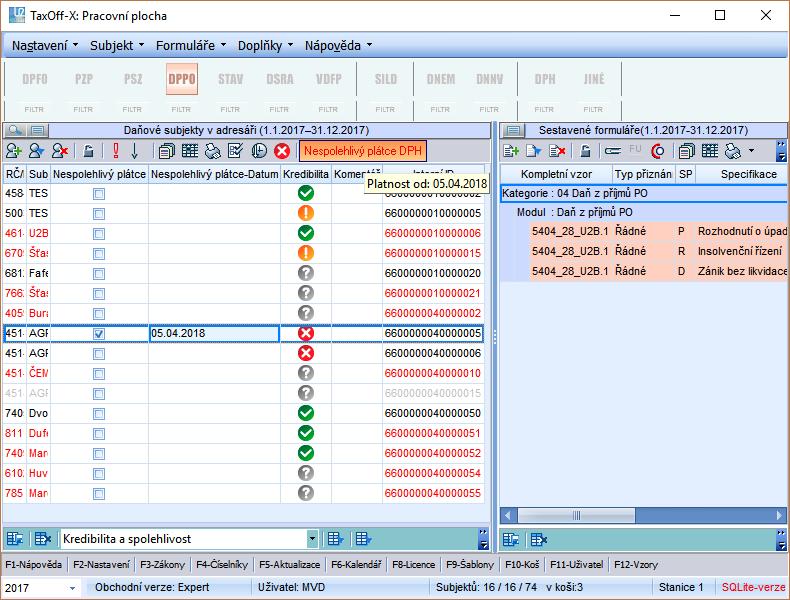Click list view icon in Sestavené formuláře header
790x600 pixels.
coord(513,130)
